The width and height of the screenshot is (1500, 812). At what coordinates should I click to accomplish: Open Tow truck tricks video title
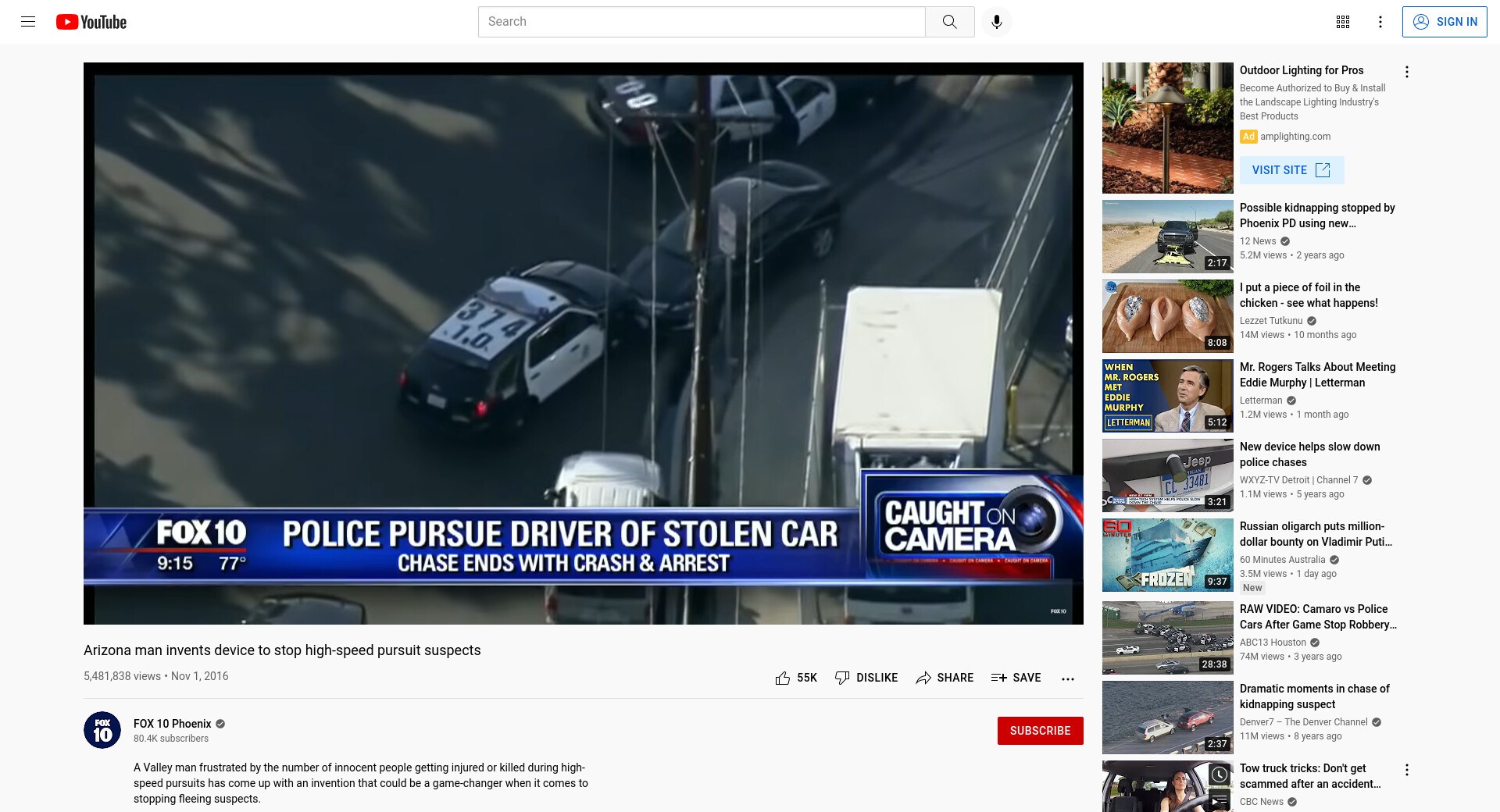click(x=1310, y=776)
